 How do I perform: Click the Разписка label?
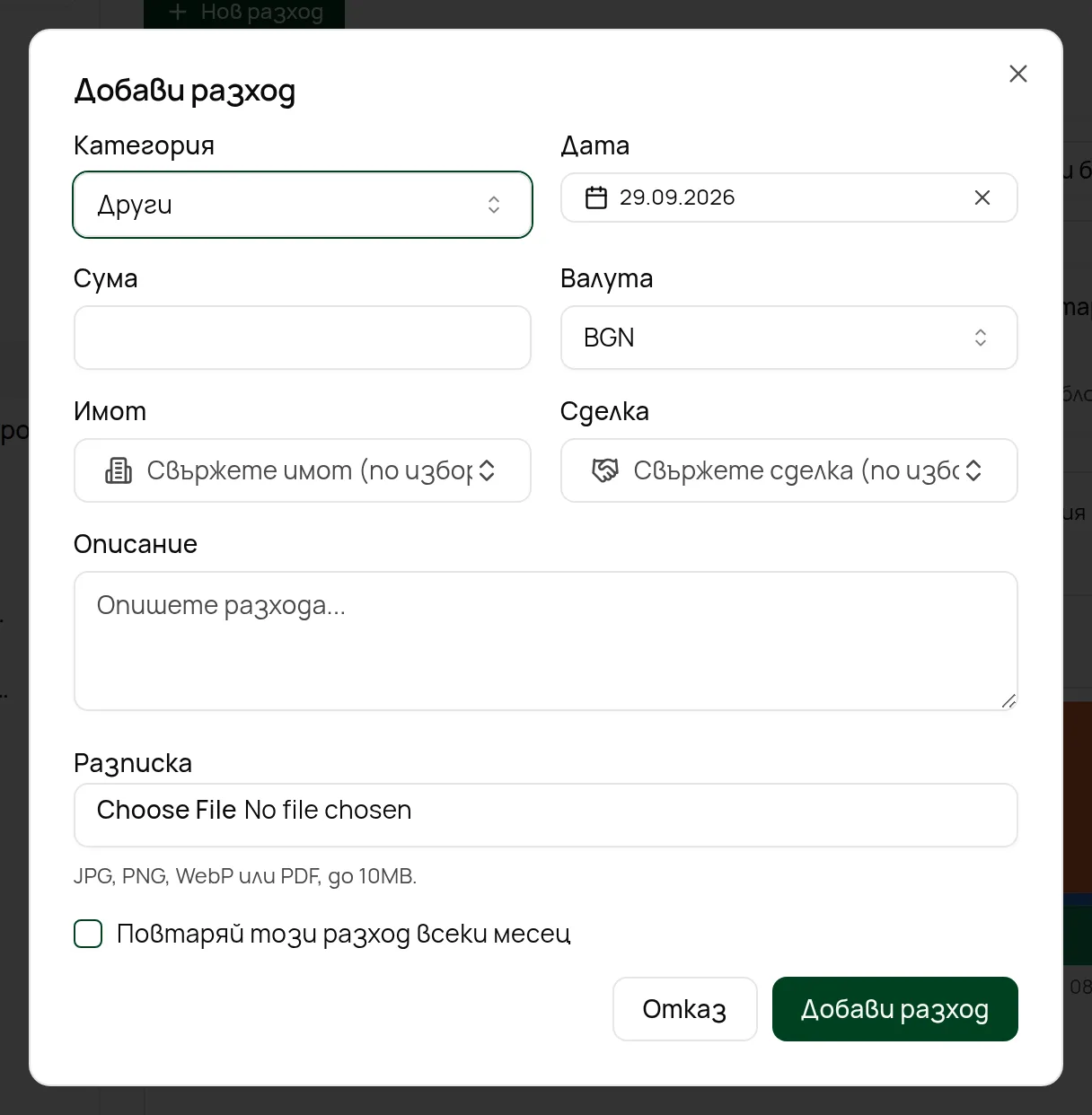[133, 763]
